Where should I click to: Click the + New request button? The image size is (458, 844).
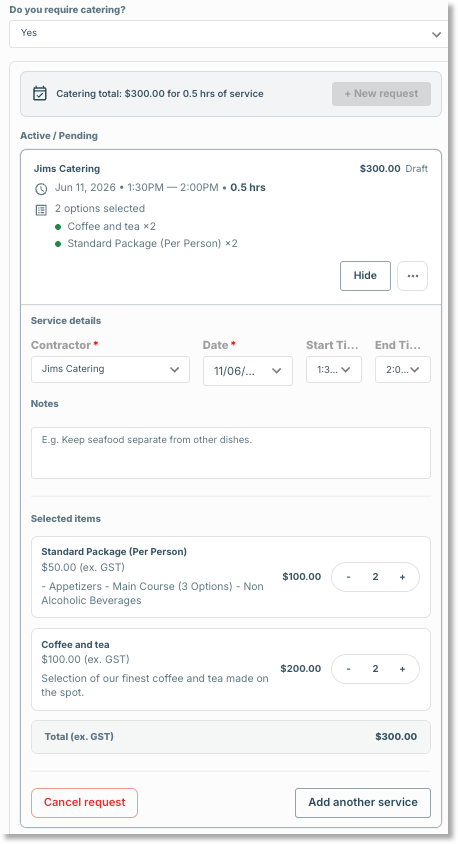381,94
